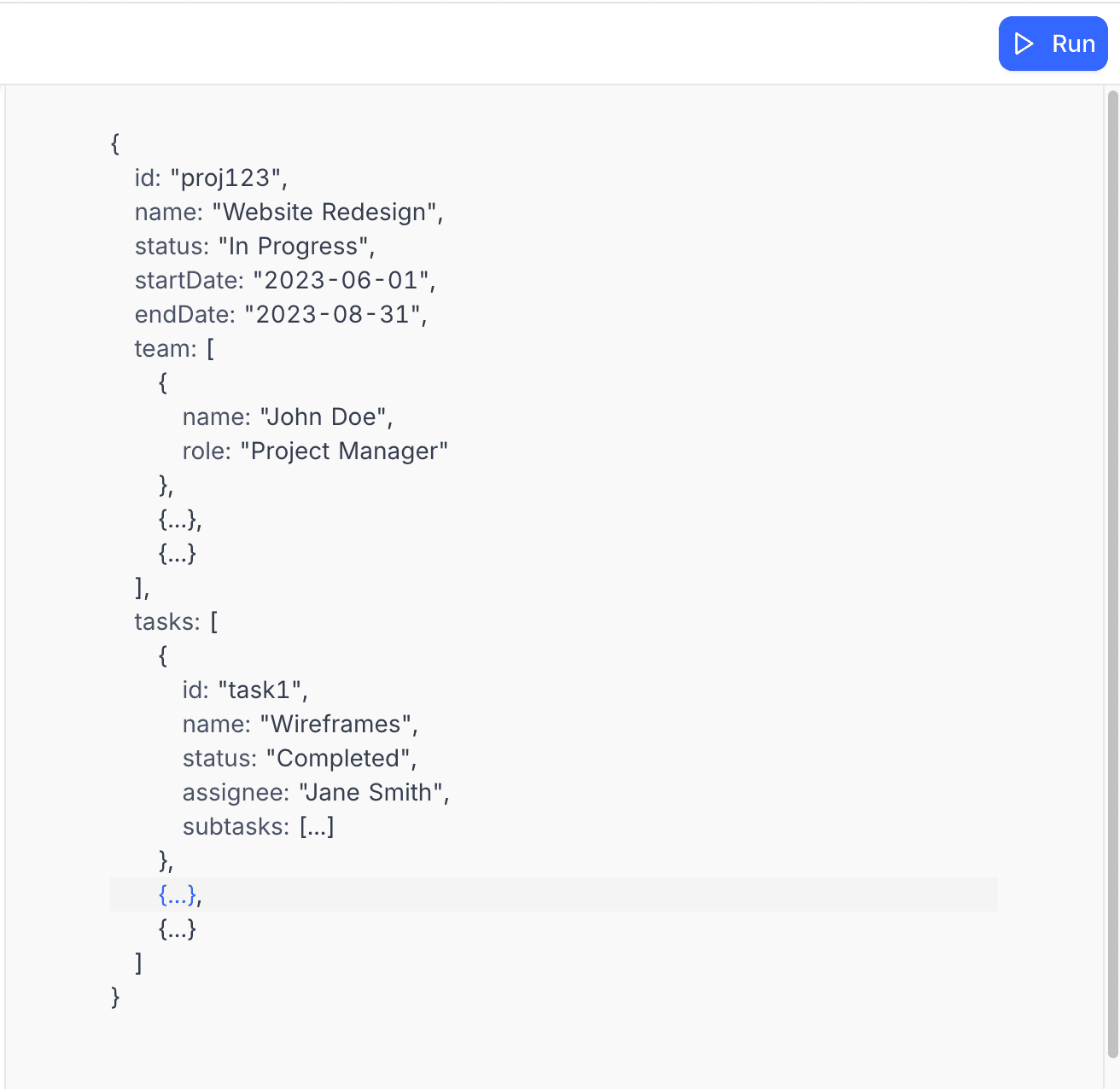Select the endDate value "2023-08-31"
1120x1089 pixels.
(335, 314)
